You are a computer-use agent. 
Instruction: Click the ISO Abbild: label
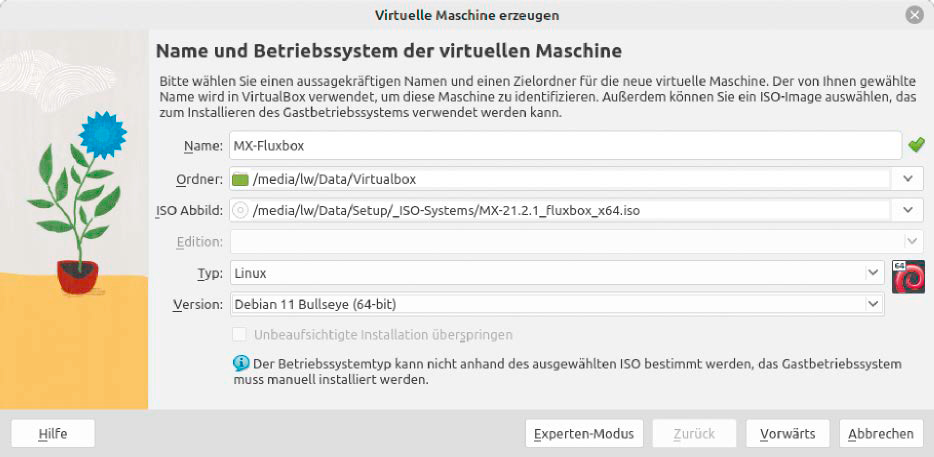pyautogui.click(x=189, y=210)
